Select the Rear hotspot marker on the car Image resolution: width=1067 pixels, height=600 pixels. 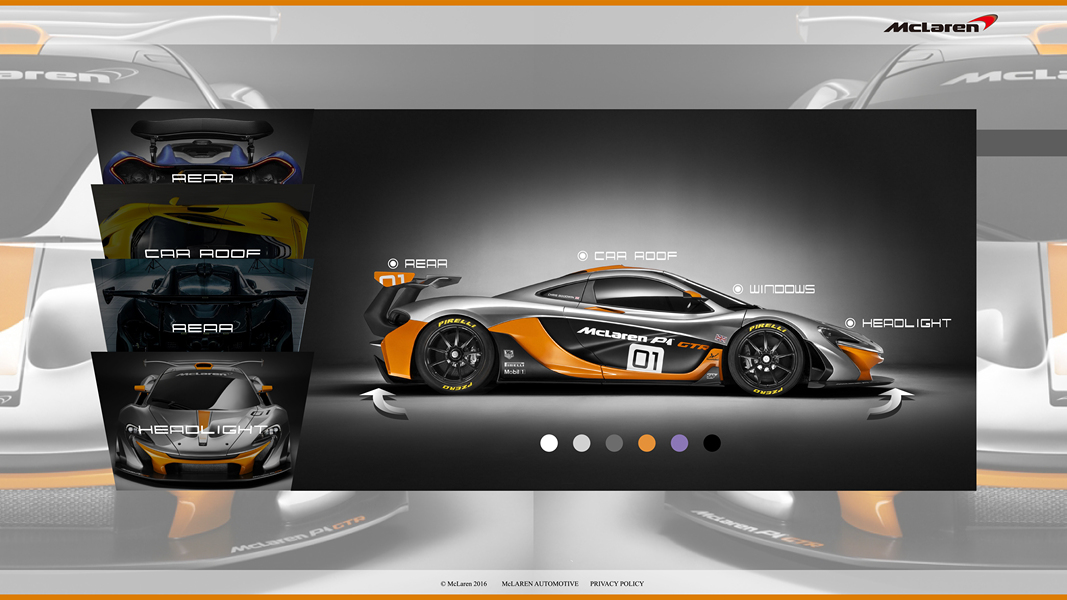[393, 263]
